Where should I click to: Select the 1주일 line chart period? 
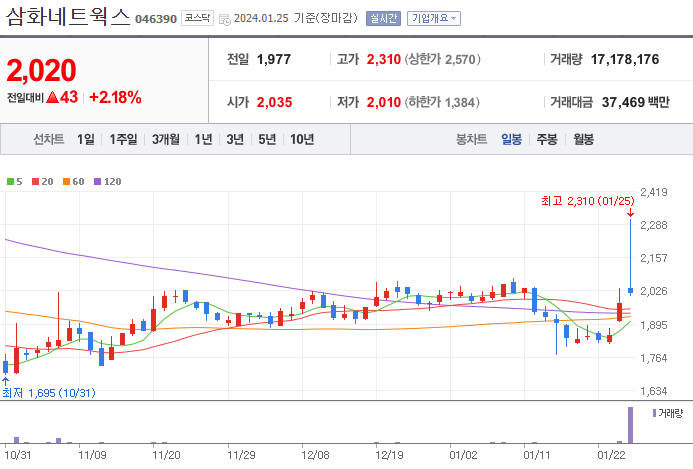(123, 140)
